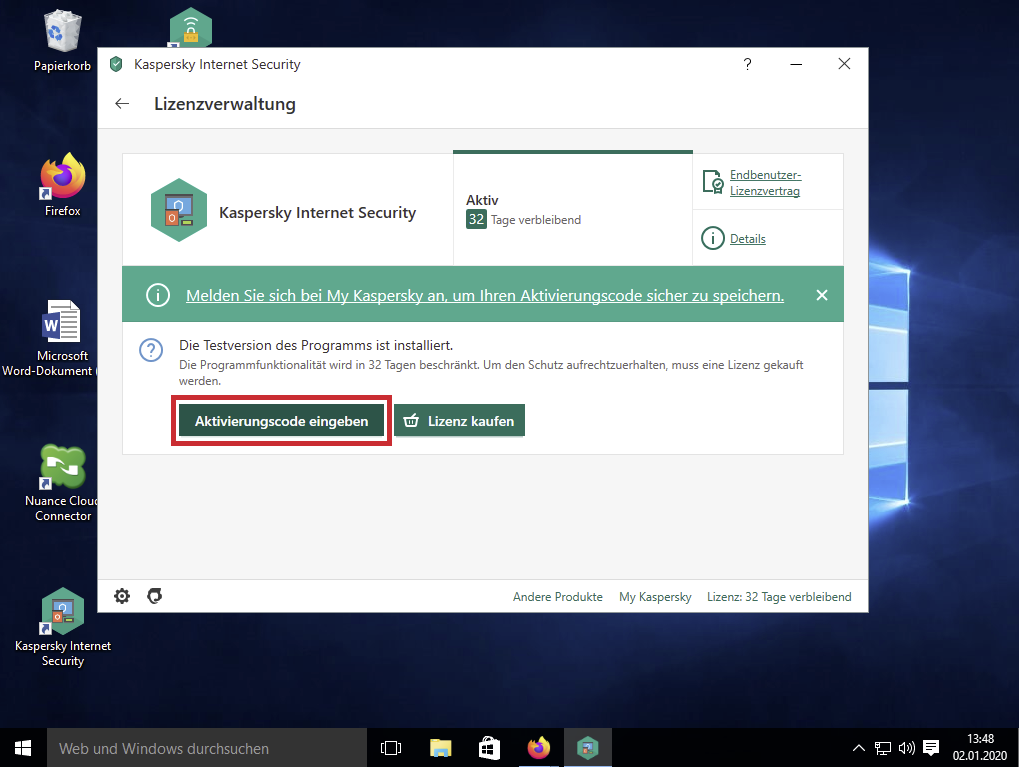This screenshot has height=767, width=1019.
Task: Click Lizenz: 32 Tage verbleibend footer text
Action: (x=779, y=597)
